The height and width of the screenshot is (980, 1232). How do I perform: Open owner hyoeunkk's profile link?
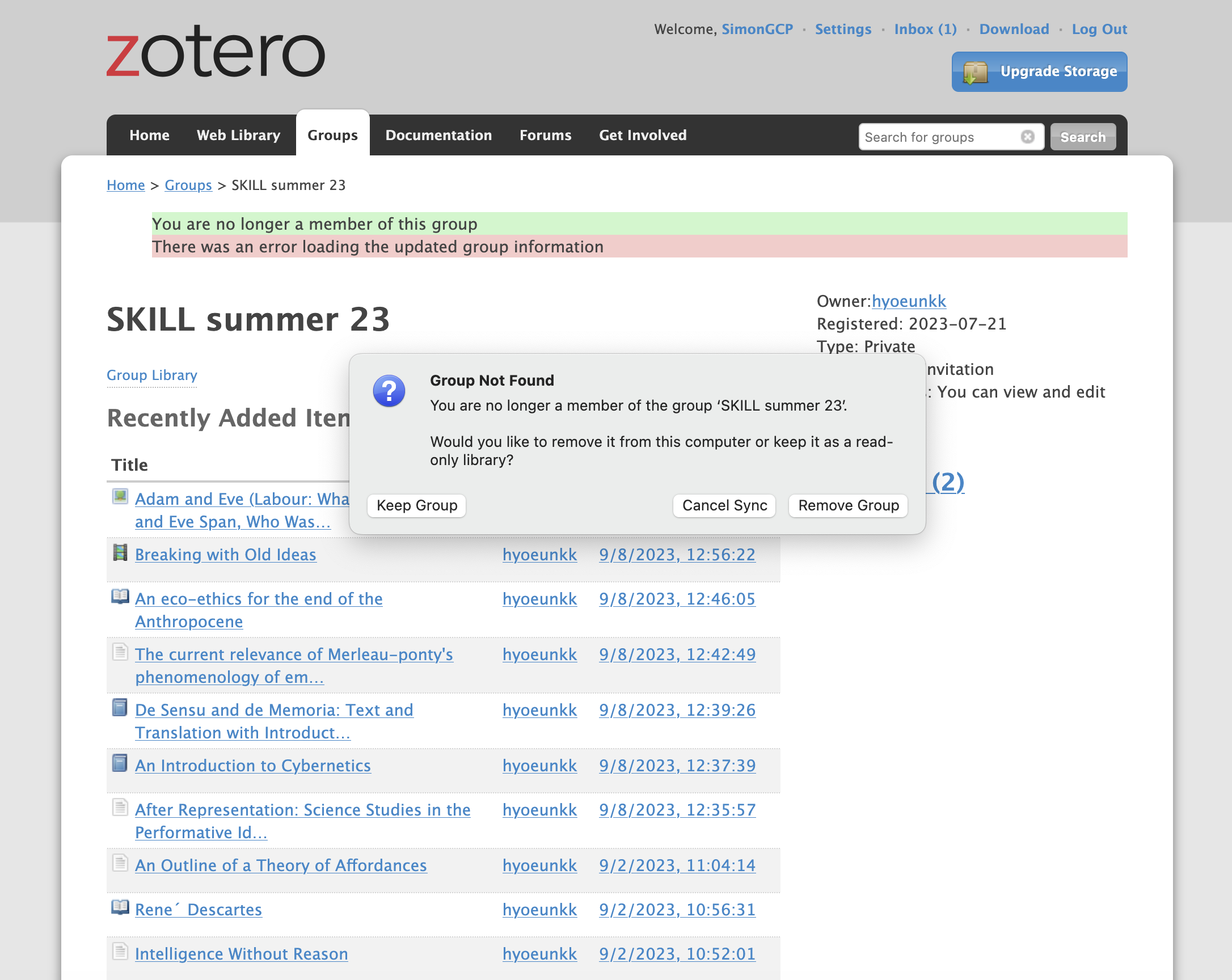[909, 301]
